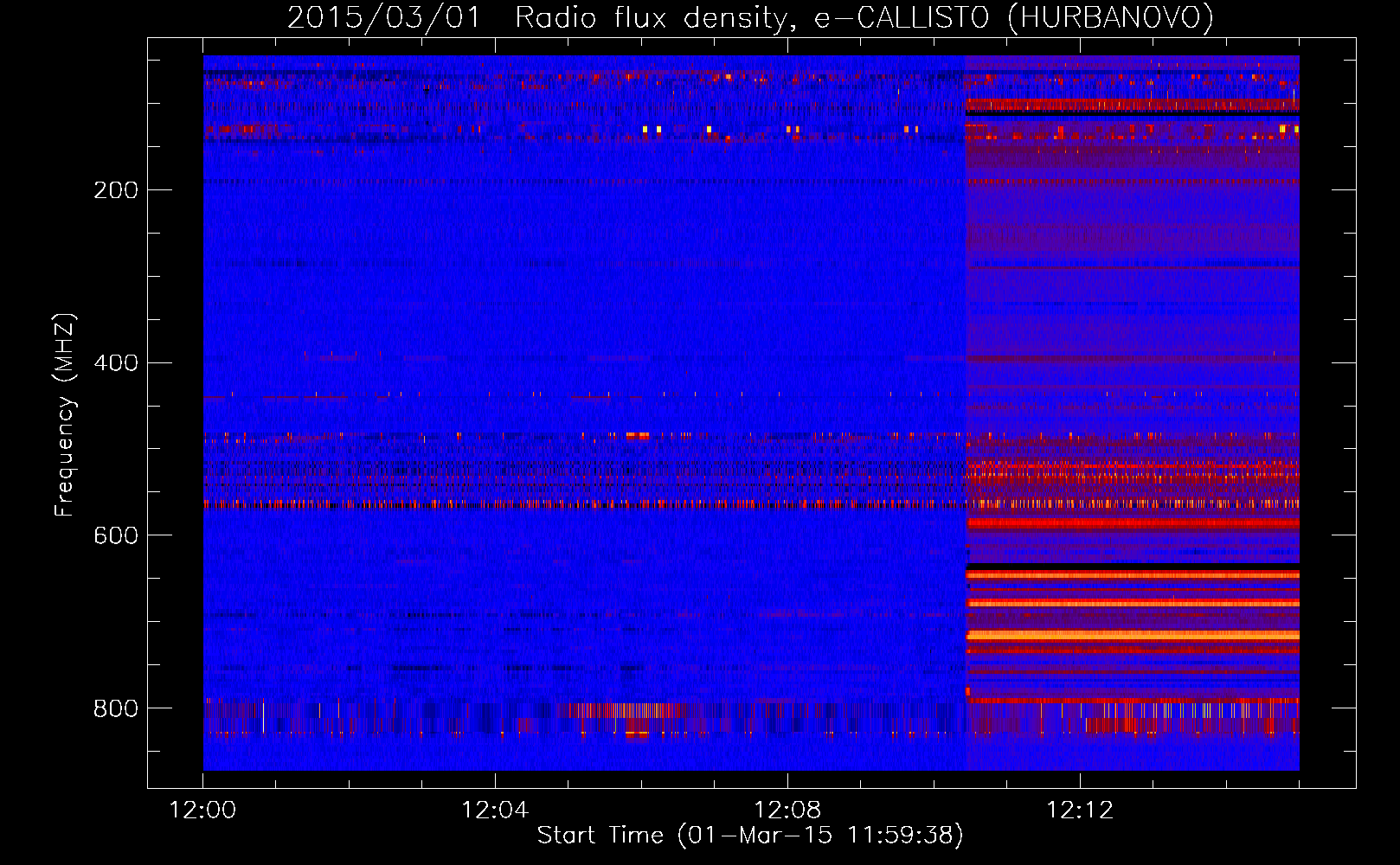
Task: Click the 600 frequency tick label
Action: point(116,535)
